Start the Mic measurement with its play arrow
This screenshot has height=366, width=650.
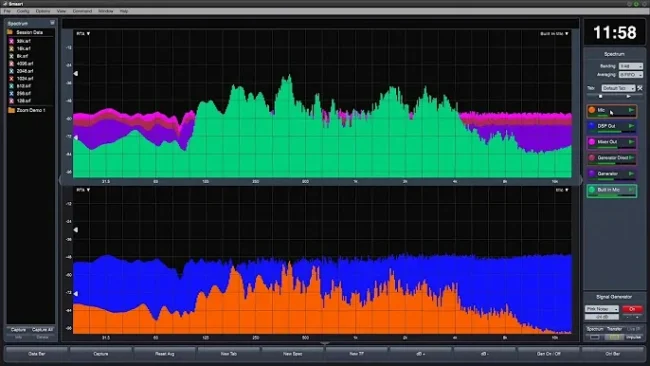point(631,110)
